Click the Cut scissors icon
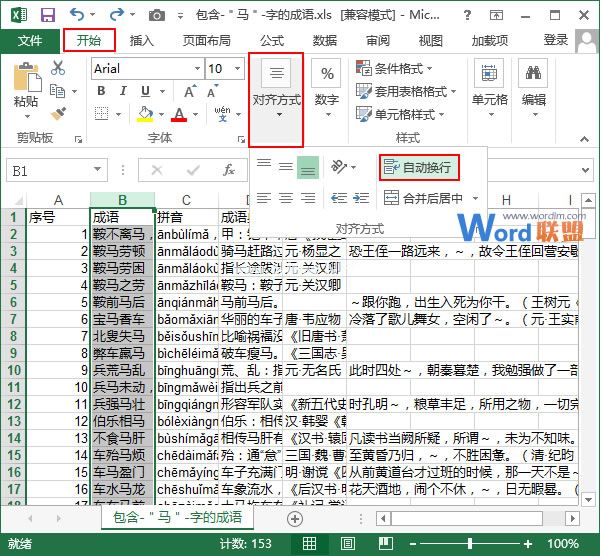Viewport: 600px width, 556px height. (58, 68)
